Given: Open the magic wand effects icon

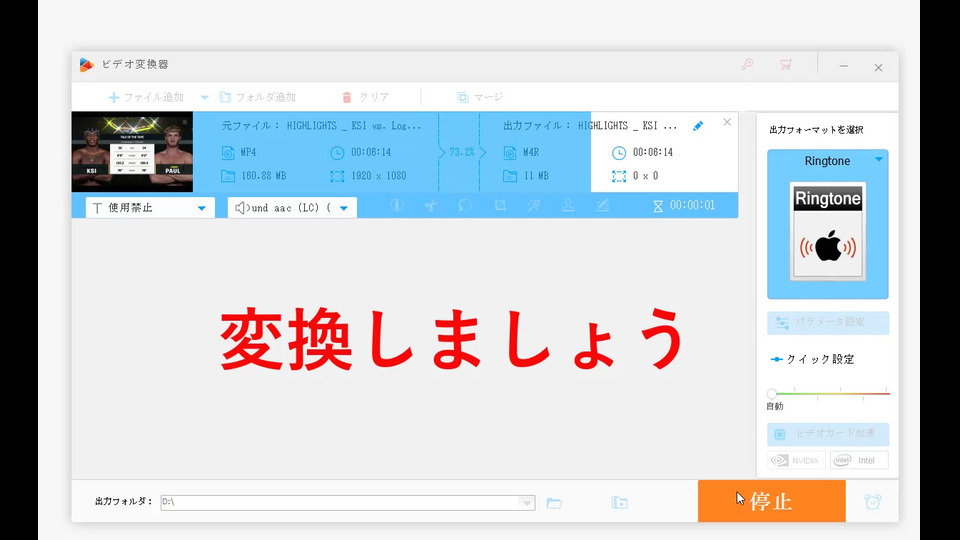Looking at the screenshot, I should [534, 206].
